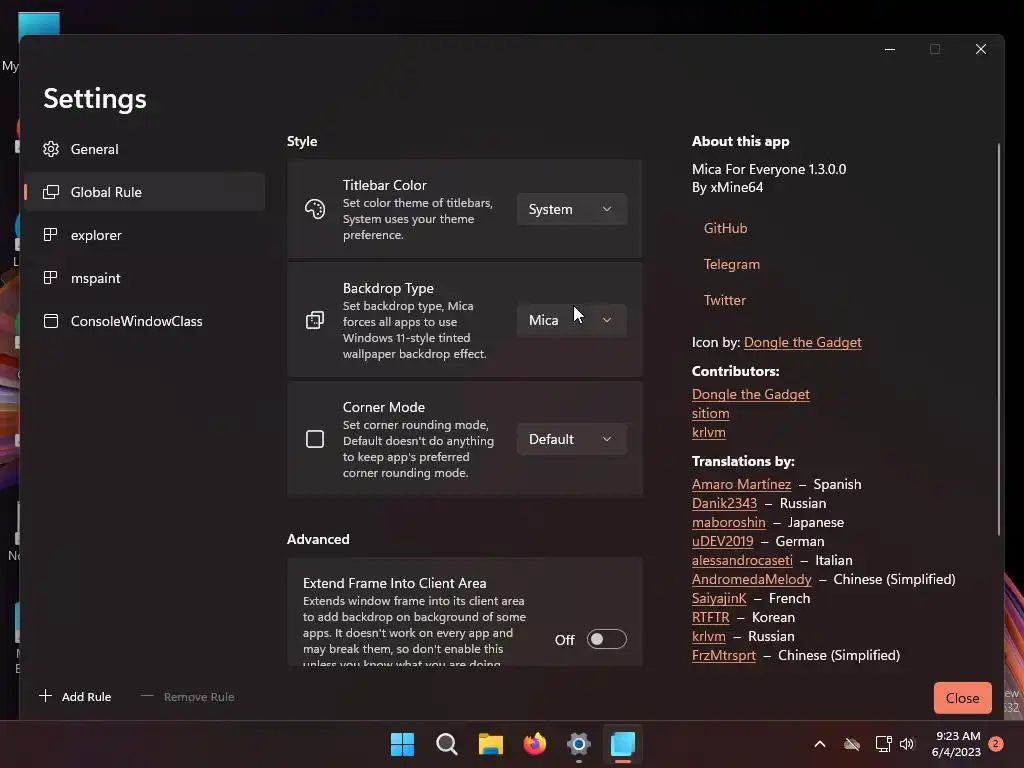
Task: Open the explorer rule
Action: [x=144, y=235]
